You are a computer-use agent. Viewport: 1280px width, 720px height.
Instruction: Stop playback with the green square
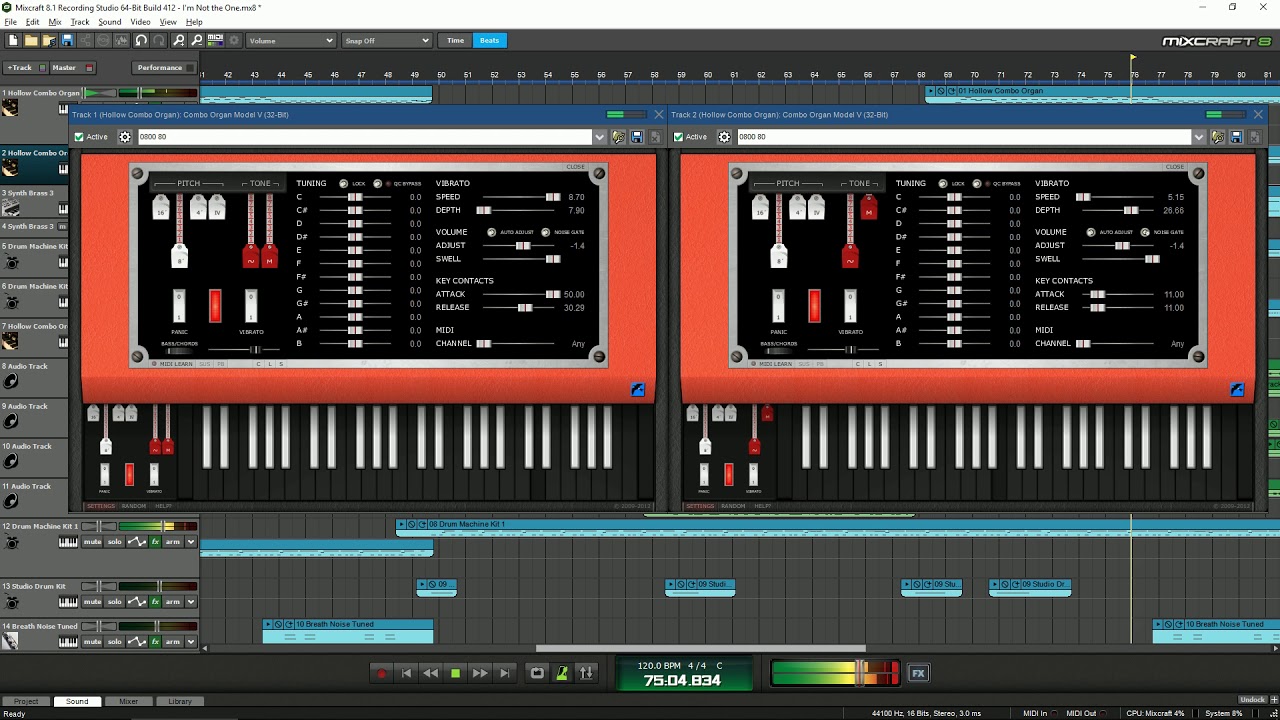455,673
